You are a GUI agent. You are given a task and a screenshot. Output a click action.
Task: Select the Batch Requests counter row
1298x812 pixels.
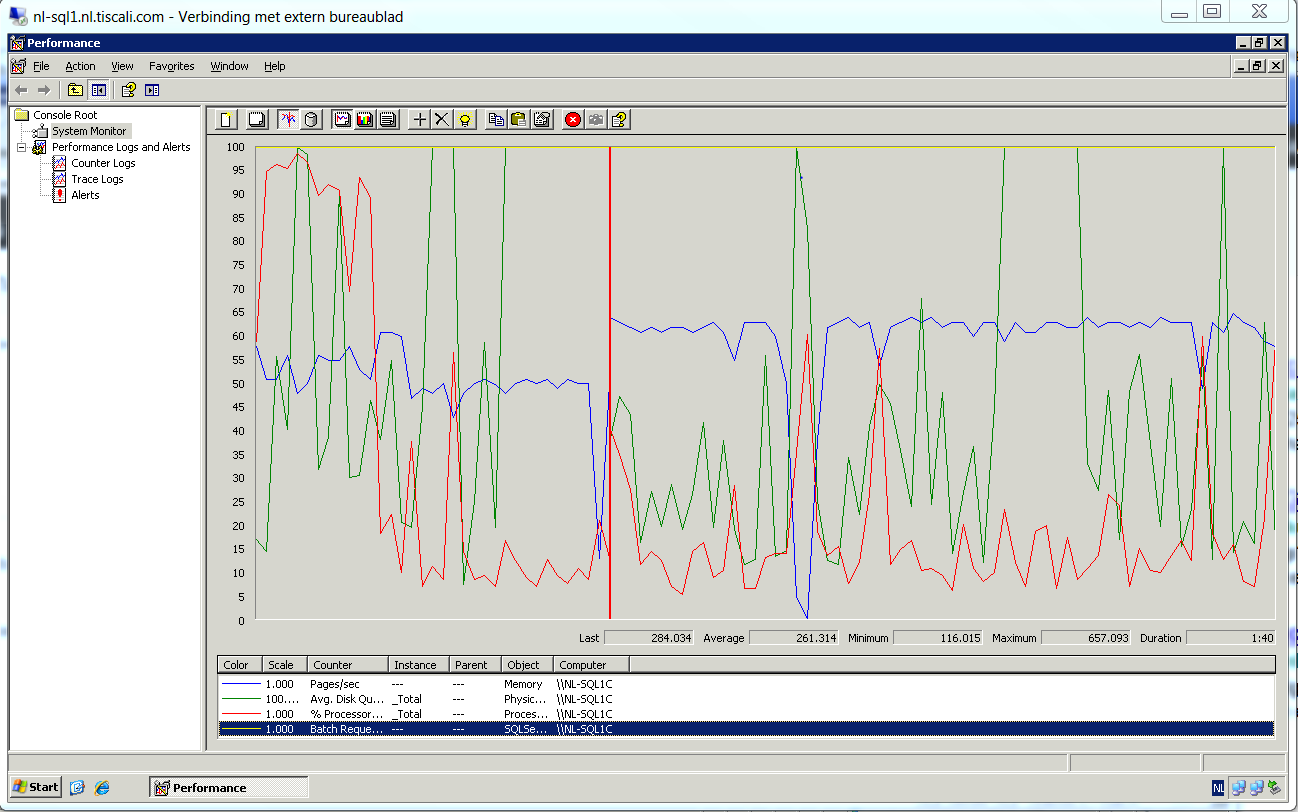[746, 729]
